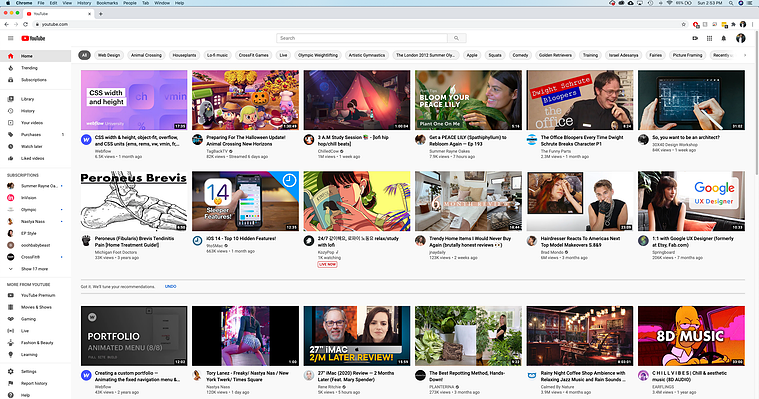759x399 pixels.
Task: Open the Webflow channel avatar under CSS video
Action: pyautogui.click(x=86, y=140)
